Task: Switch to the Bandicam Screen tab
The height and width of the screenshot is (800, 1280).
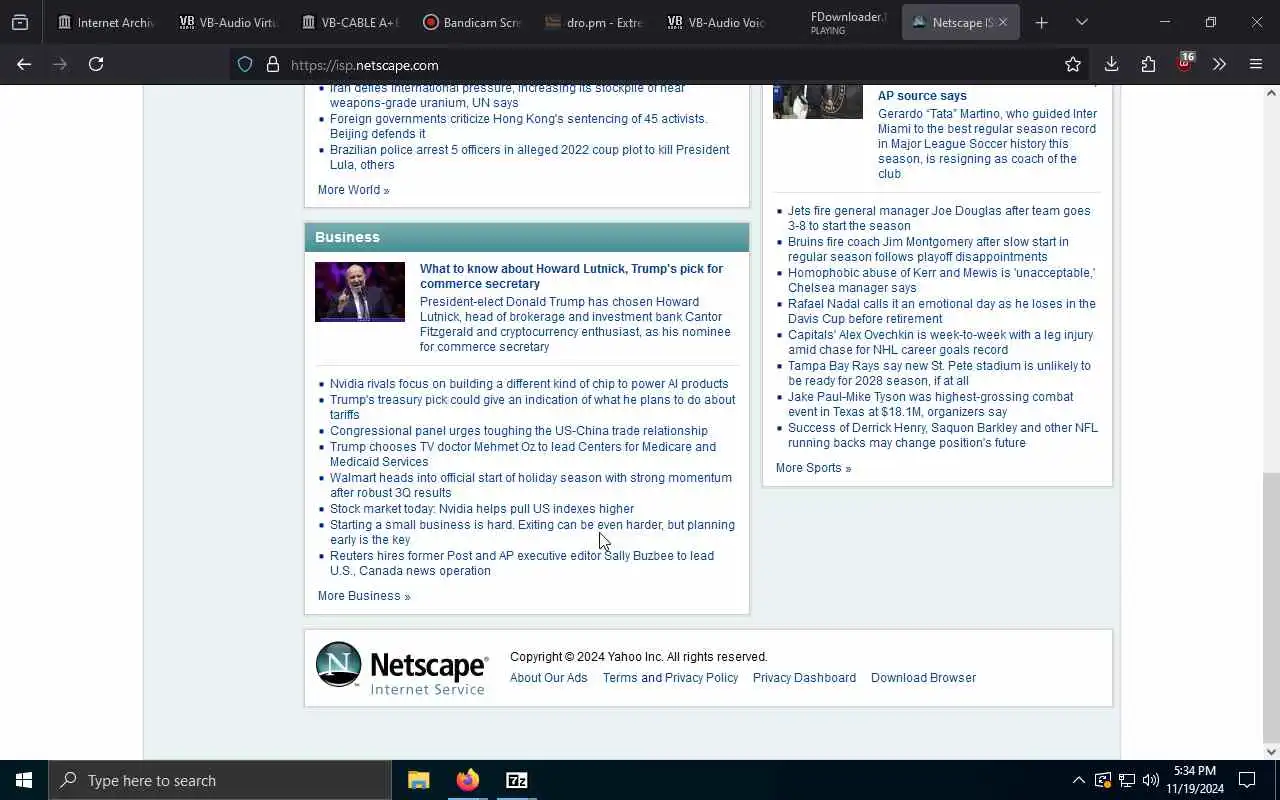Action: point(472,22)
